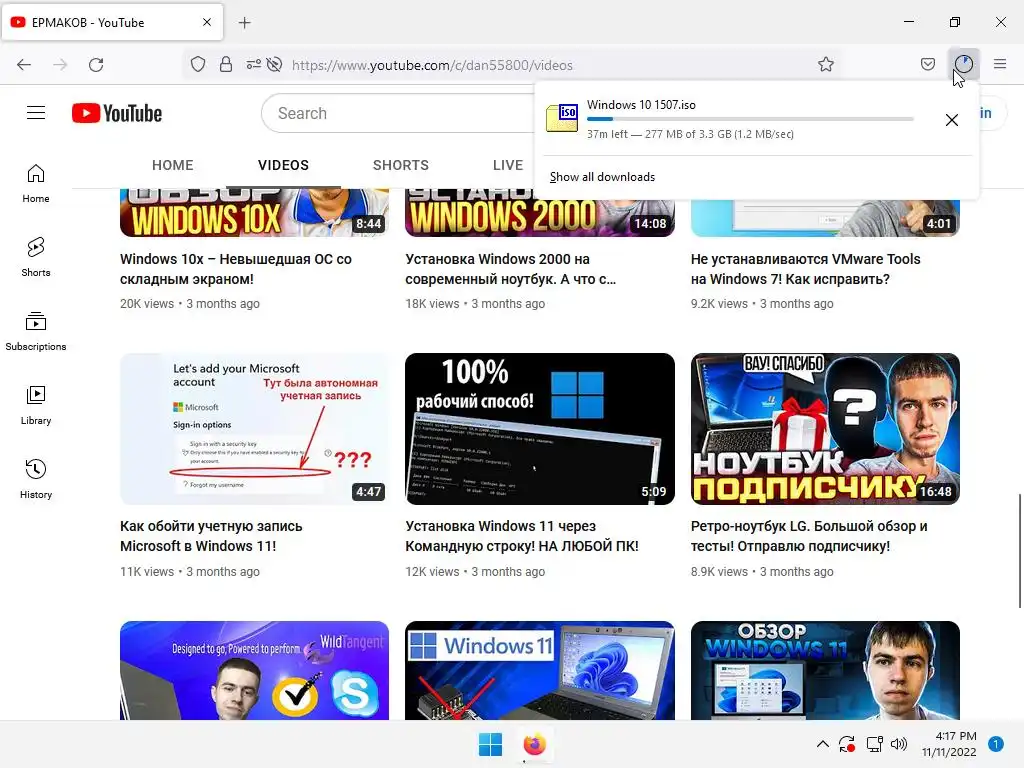The image size is (1024, 768).
Task: Click the Firefox icon in the taskbar
Action: (x=534, y=744)
